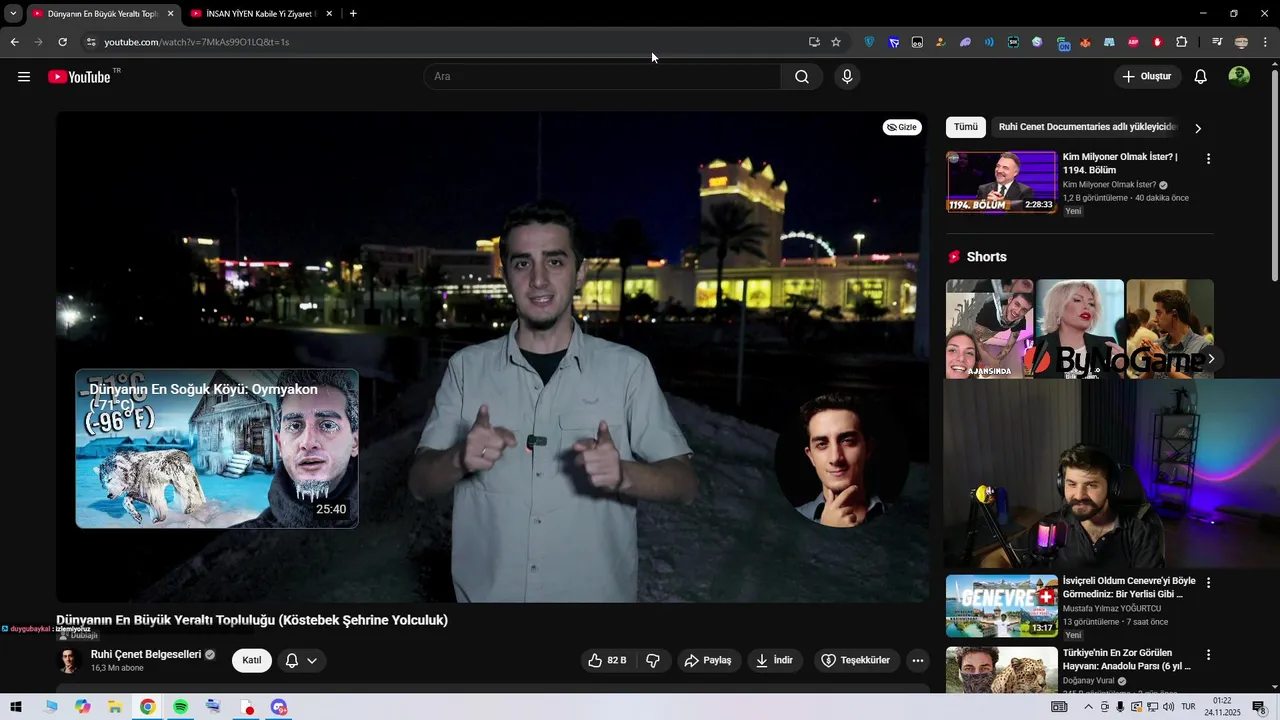Viewport: 1280px width, 720px height.
Task: Open Spotify from the taskbar
Action: pos(180,707)
